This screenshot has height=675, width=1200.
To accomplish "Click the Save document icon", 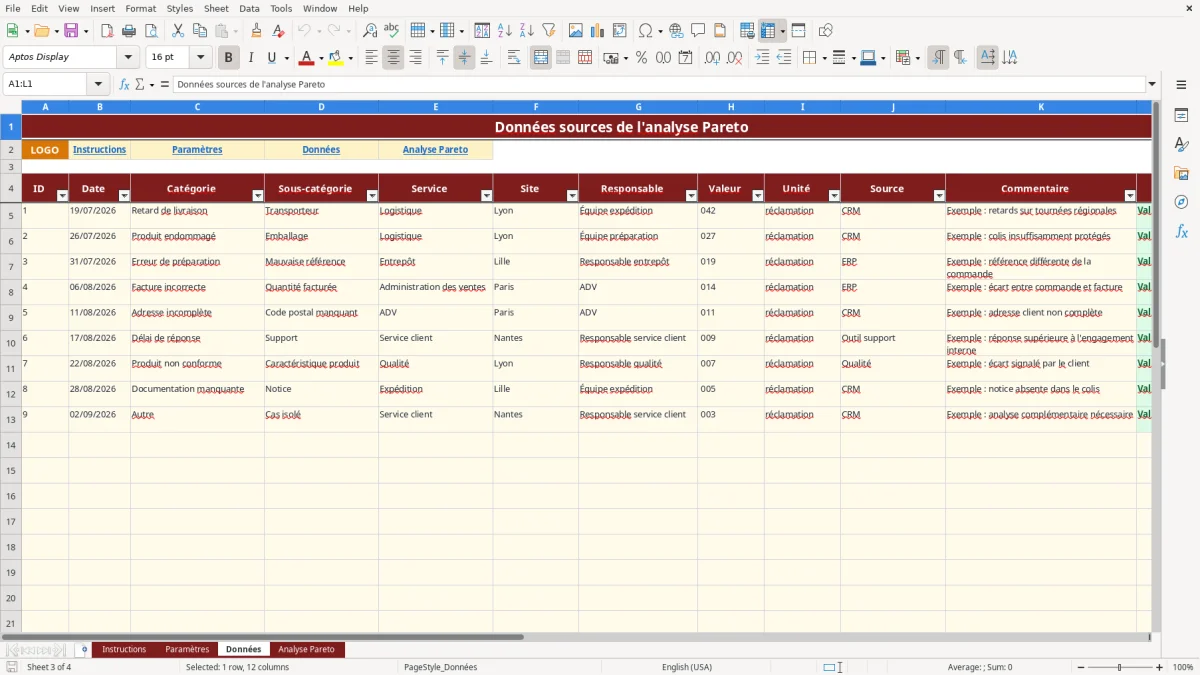I will [x=71, y=31].
